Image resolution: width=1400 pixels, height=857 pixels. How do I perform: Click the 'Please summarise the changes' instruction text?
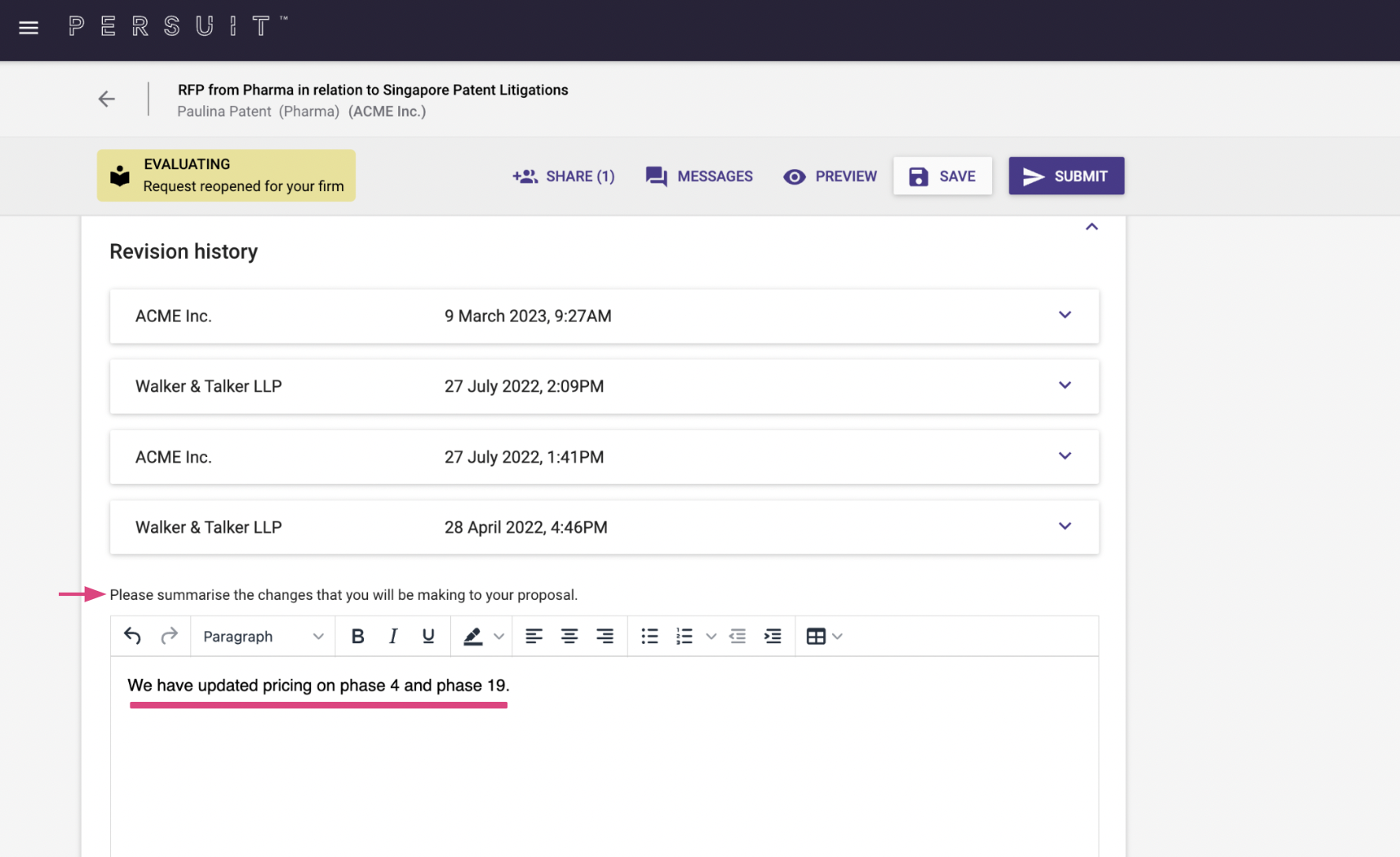[343, 595]
